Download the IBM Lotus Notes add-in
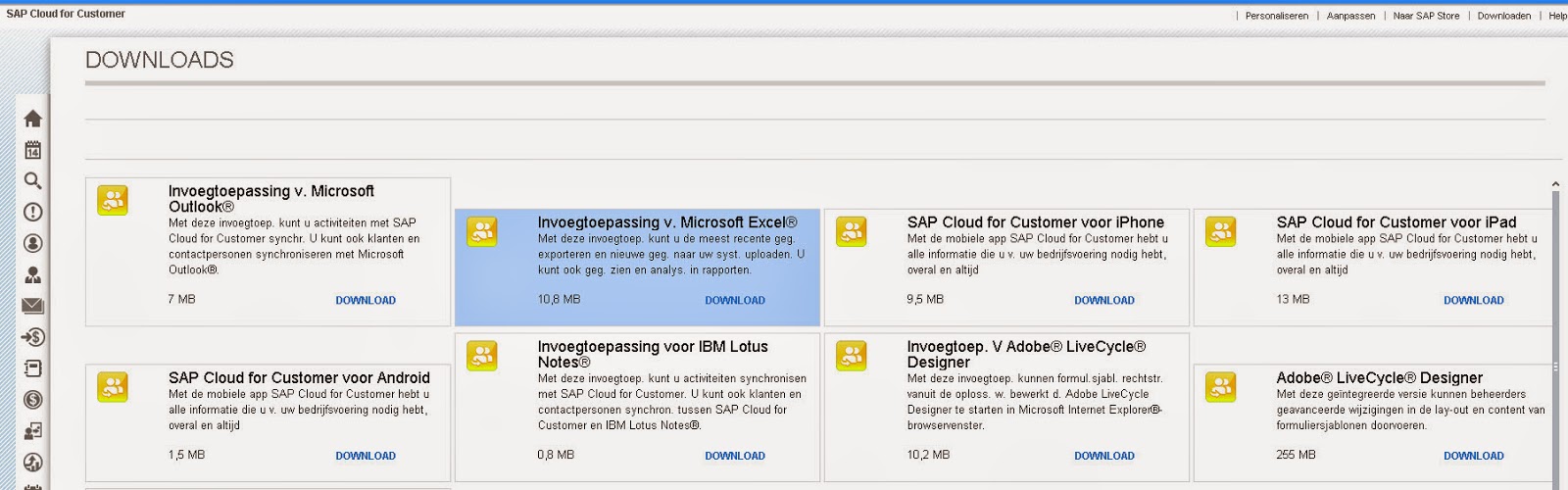Image resolution: width=1568 pixels, height=490 pixels. 735,456
